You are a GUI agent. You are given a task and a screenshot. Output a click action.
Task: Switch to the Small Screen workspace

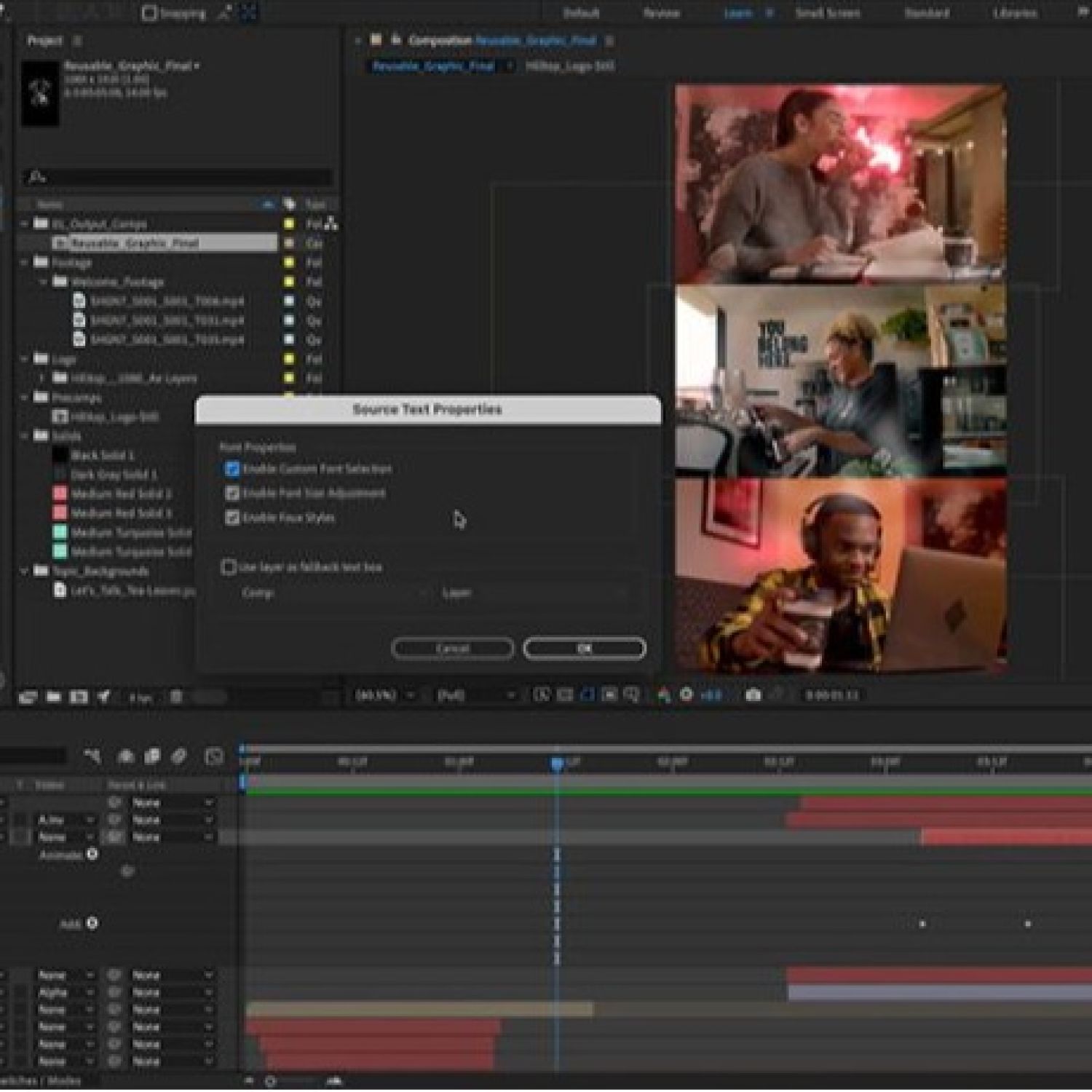827,13
